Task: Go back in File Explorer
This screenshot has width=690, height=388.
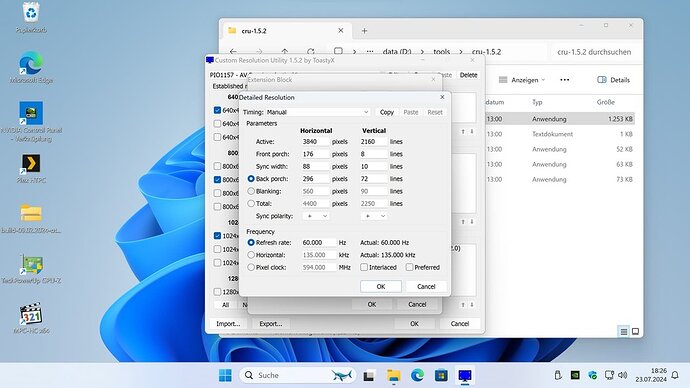Action: coord(233,52)
